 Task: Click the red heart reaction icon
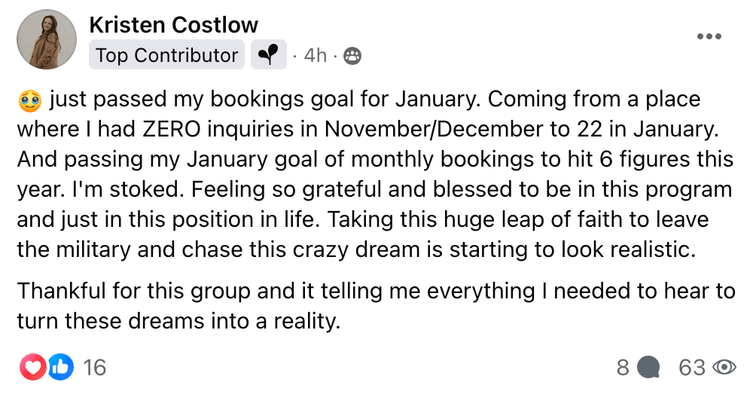click(x=33, y=367)
